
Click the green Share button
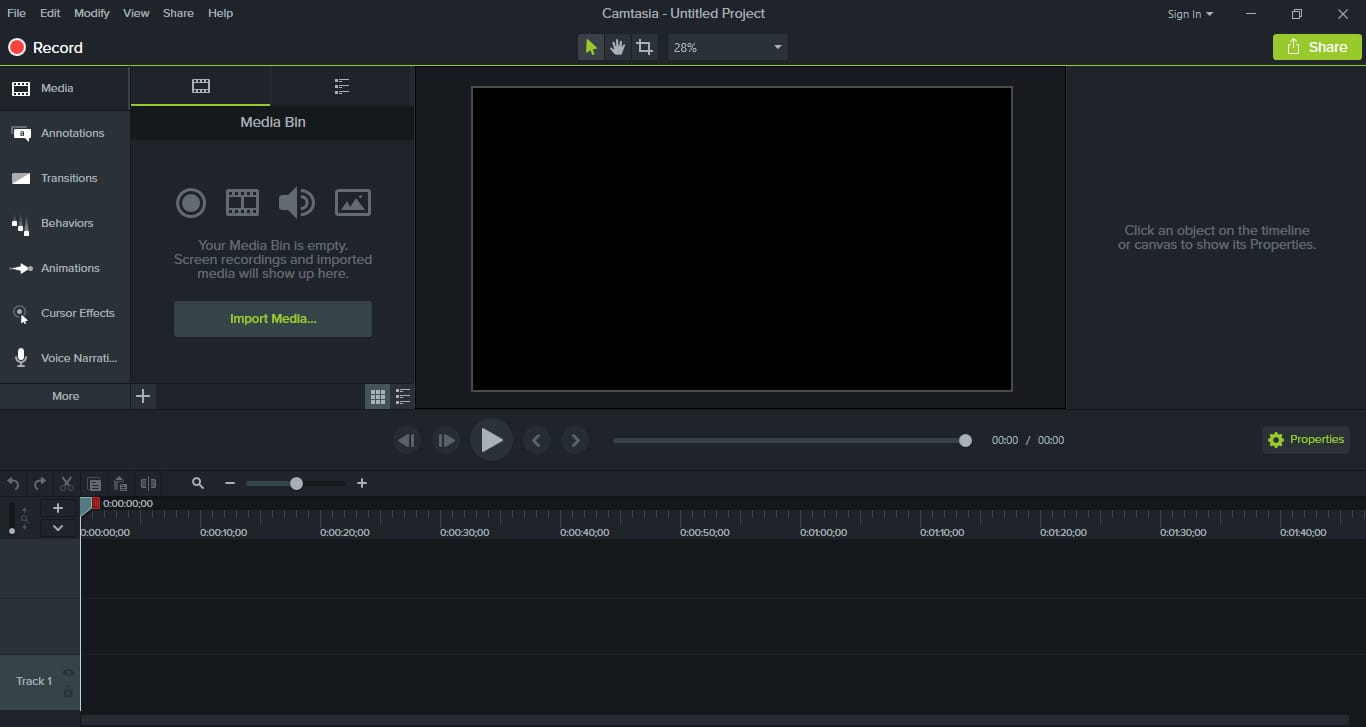click(x=1317, y=47)
